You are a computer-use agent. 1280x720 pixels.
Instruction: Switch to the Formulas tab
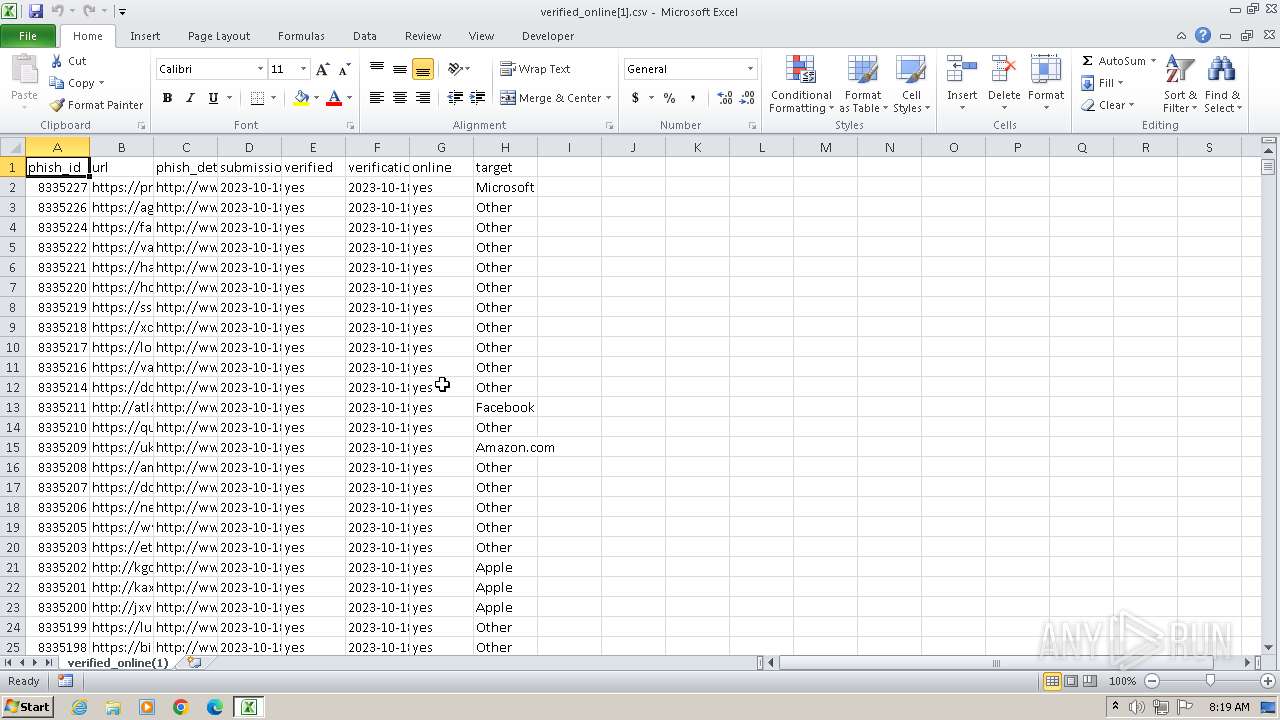coord(301,36)
